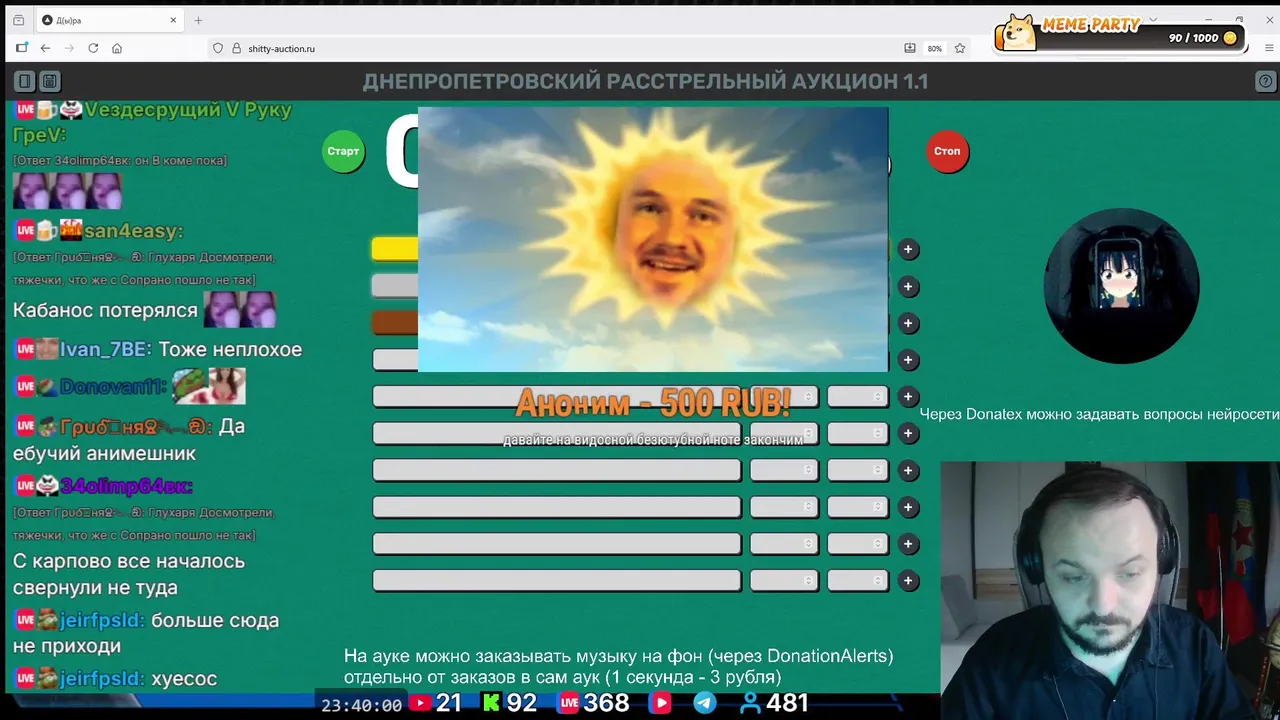Click the 23:40:00 timer text
Screen dimensions: 1280x720
click(x=361, y=705)
